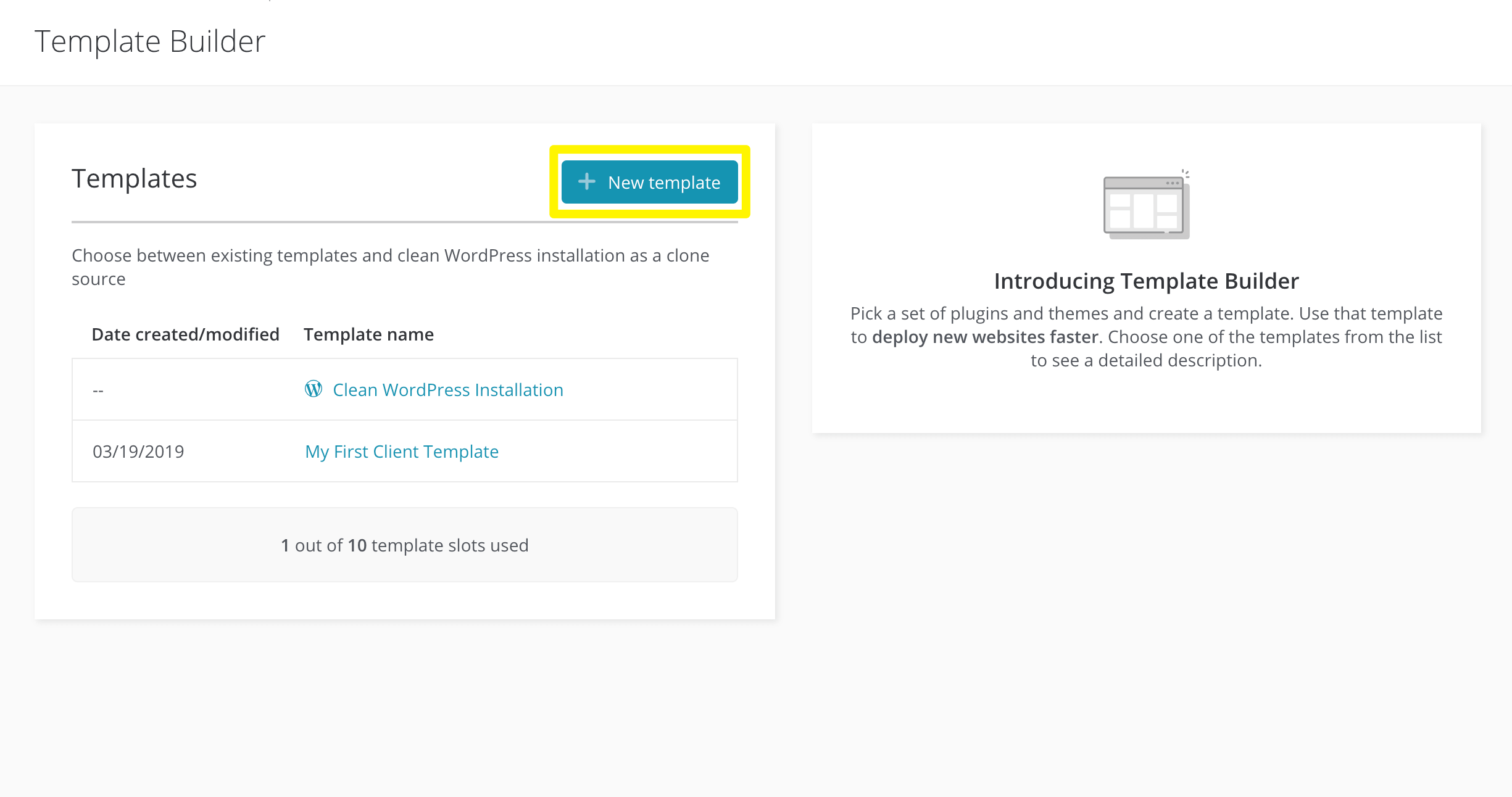Click the double-dash date cell
The width and height of the screenshot is (1512, 797).
(x=98, y=390)
